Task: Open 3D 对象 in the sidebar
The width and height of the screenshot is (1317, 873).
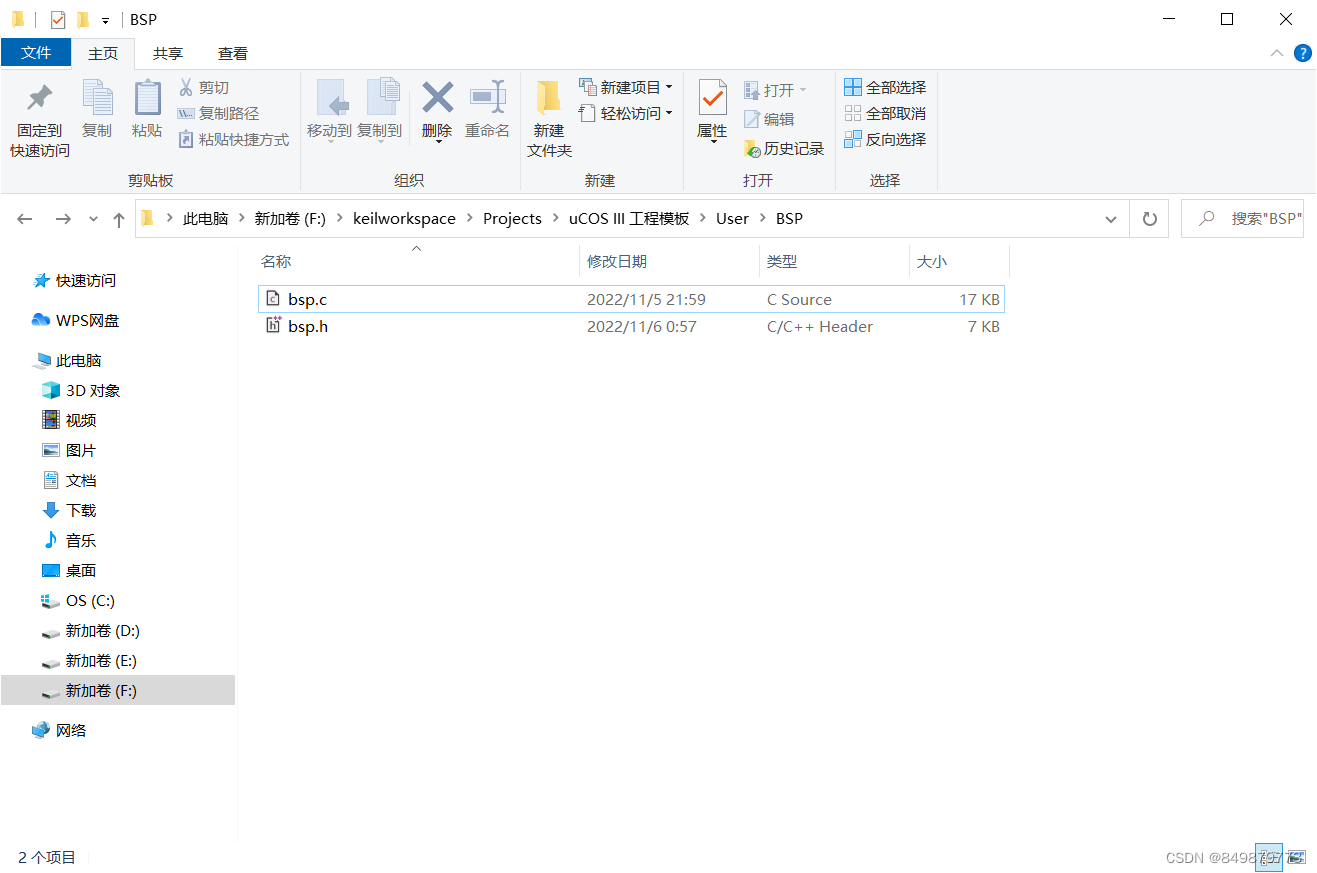Action: click(81, 391)
